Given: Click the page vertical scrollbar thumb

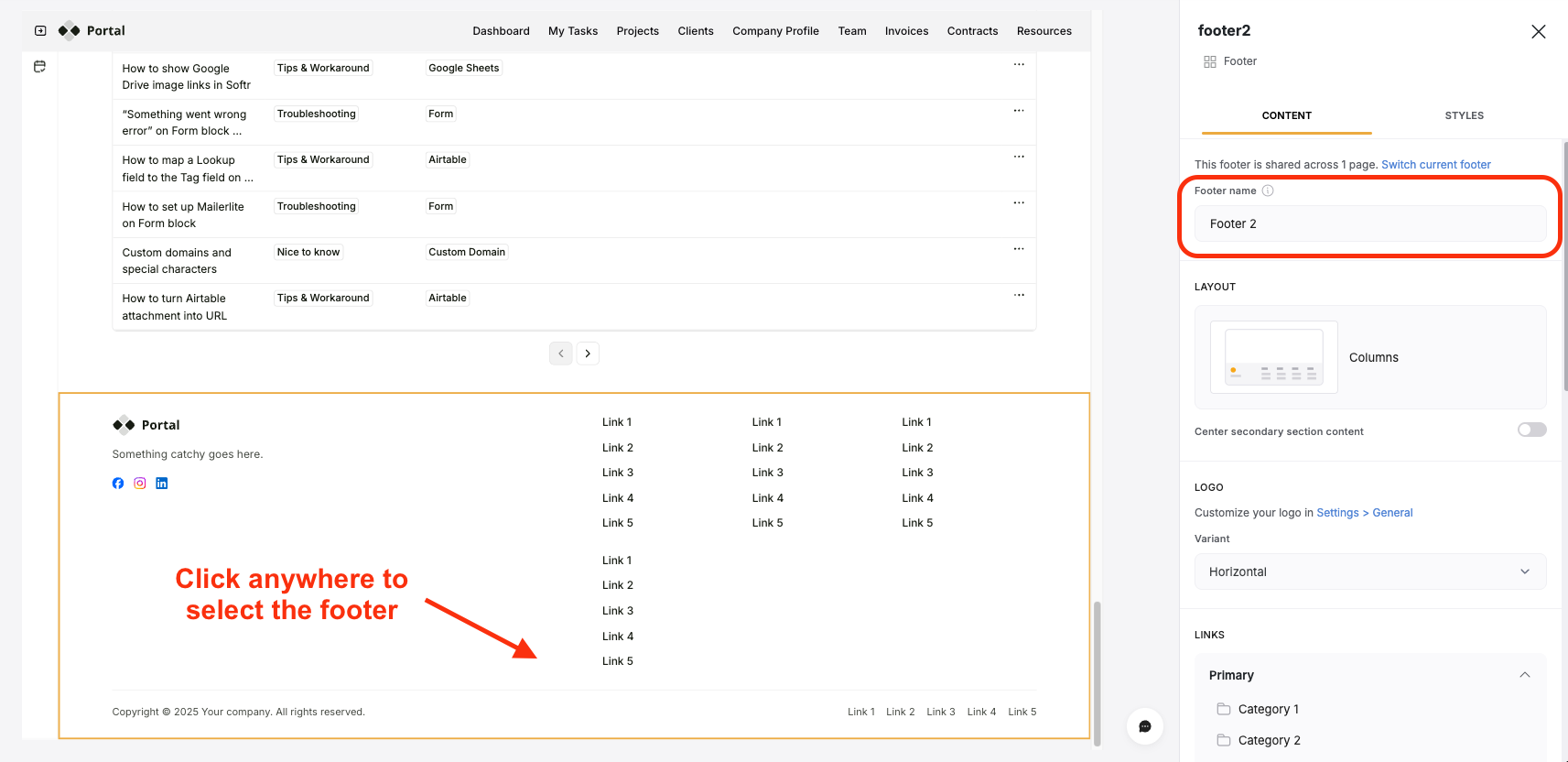Looking at the screenshot, I should 1098,673.
